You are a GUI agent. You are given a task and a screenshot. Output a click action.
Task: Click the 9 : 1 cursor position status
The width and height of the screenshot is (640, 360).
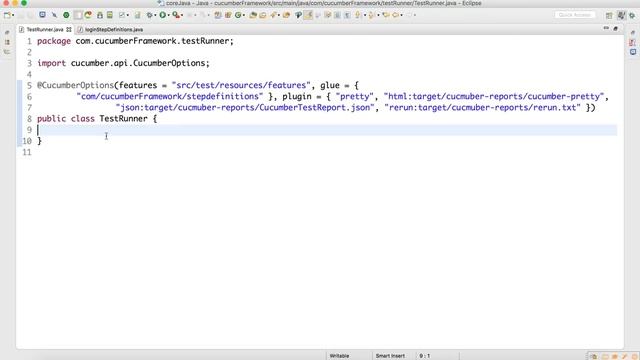[424, 356]
